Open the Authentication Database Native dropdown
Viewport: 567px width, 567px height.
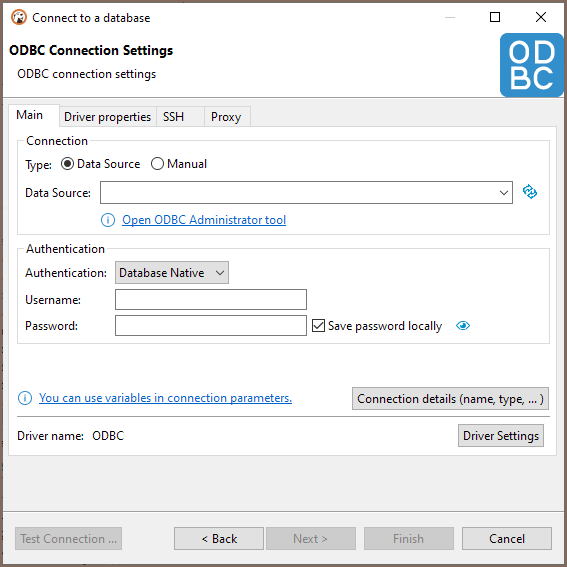click(172, 273)
